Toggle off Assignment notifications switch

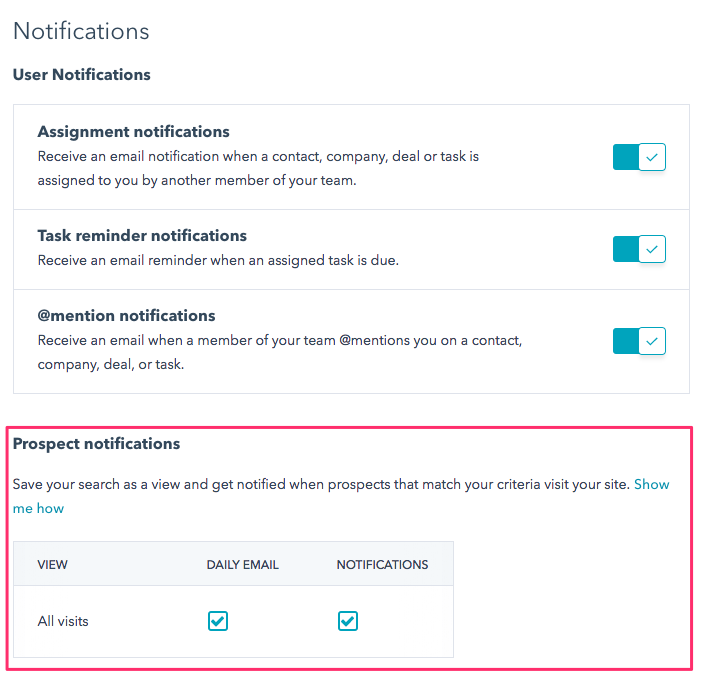(639, 157)
